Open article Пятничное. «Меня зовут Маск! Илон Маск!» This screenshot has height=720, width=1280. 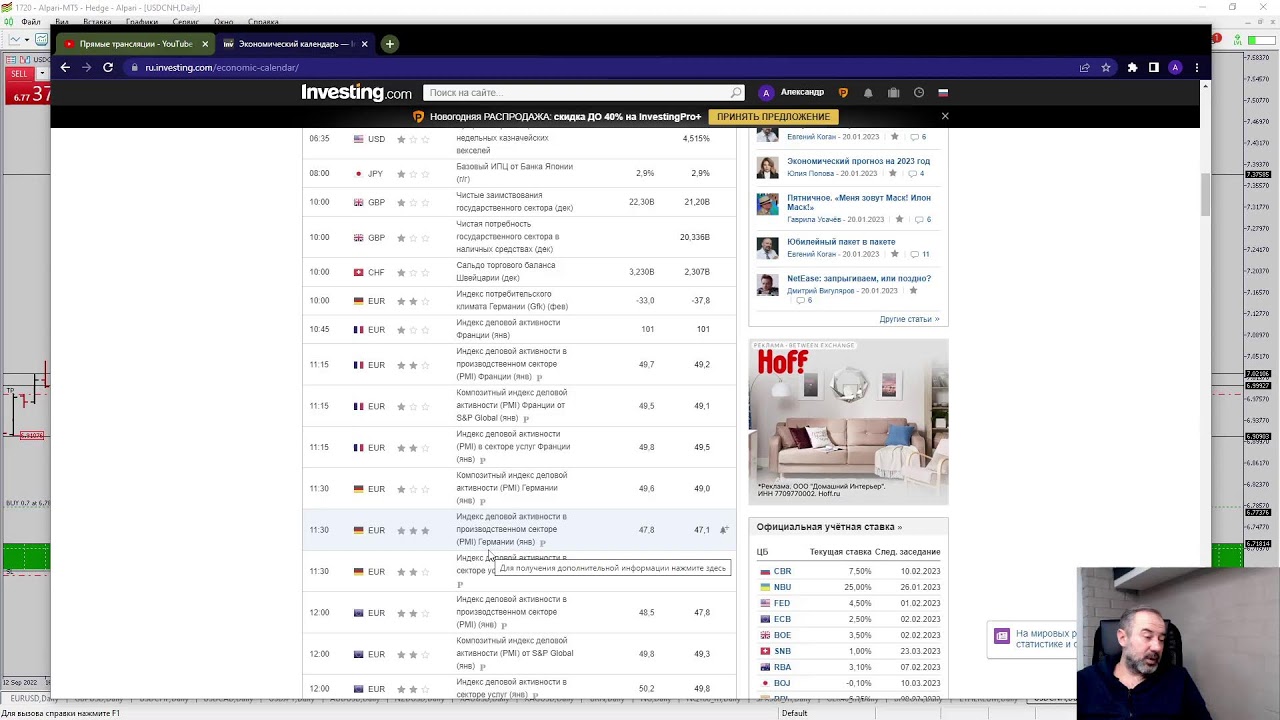tap(858, 203)
